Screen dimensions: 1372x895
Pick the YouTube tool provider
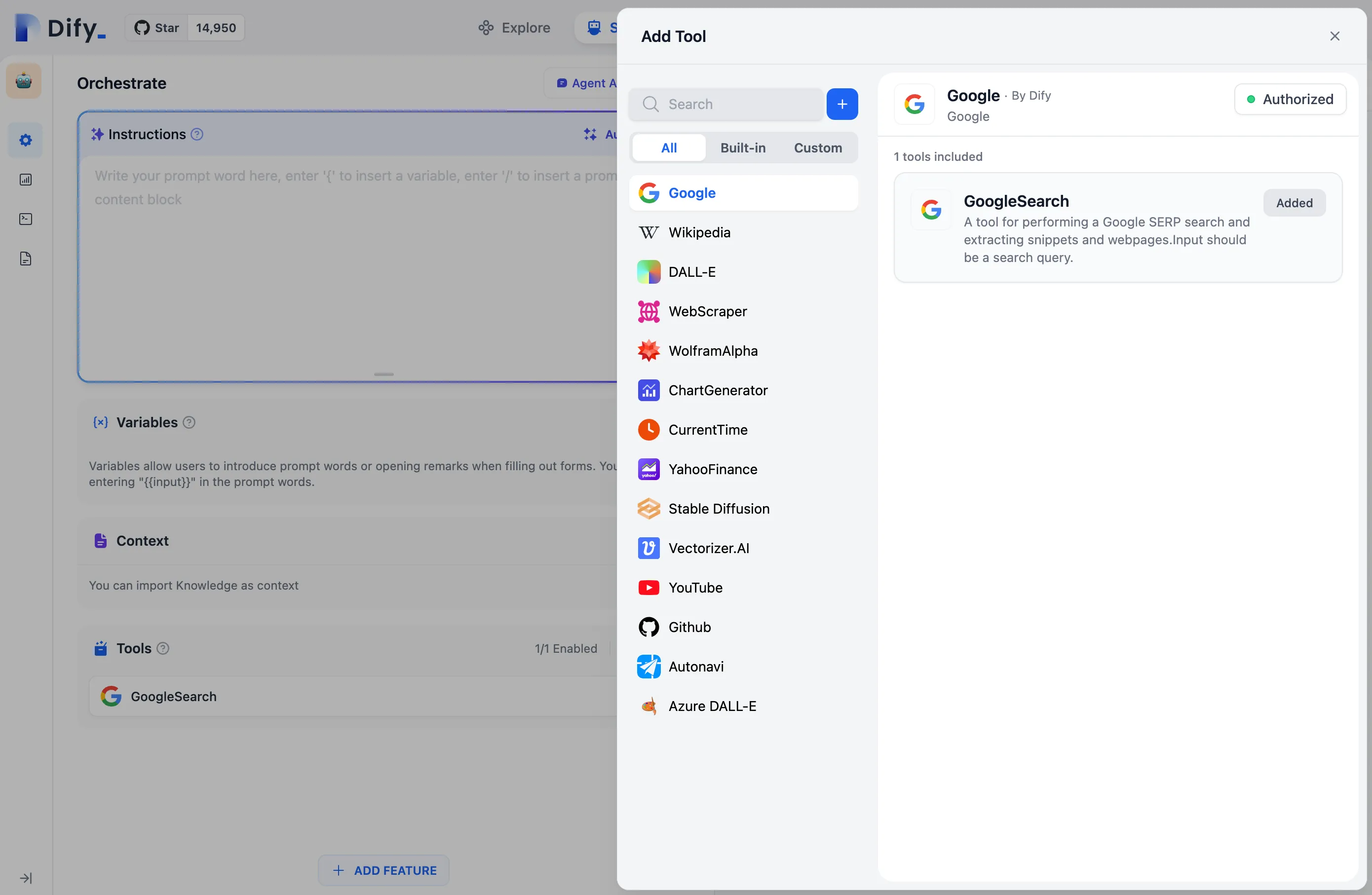tap(695, 587)
